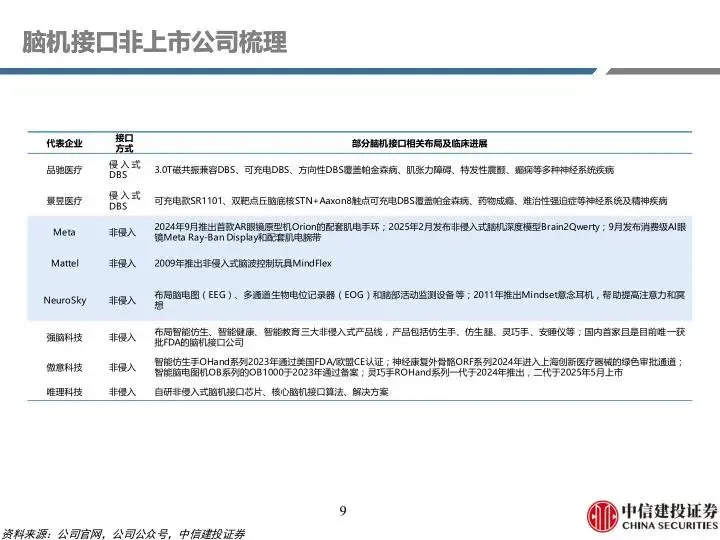Select the 傲意科技 company cell
720x540 pixels.
[x=64, y=367]
